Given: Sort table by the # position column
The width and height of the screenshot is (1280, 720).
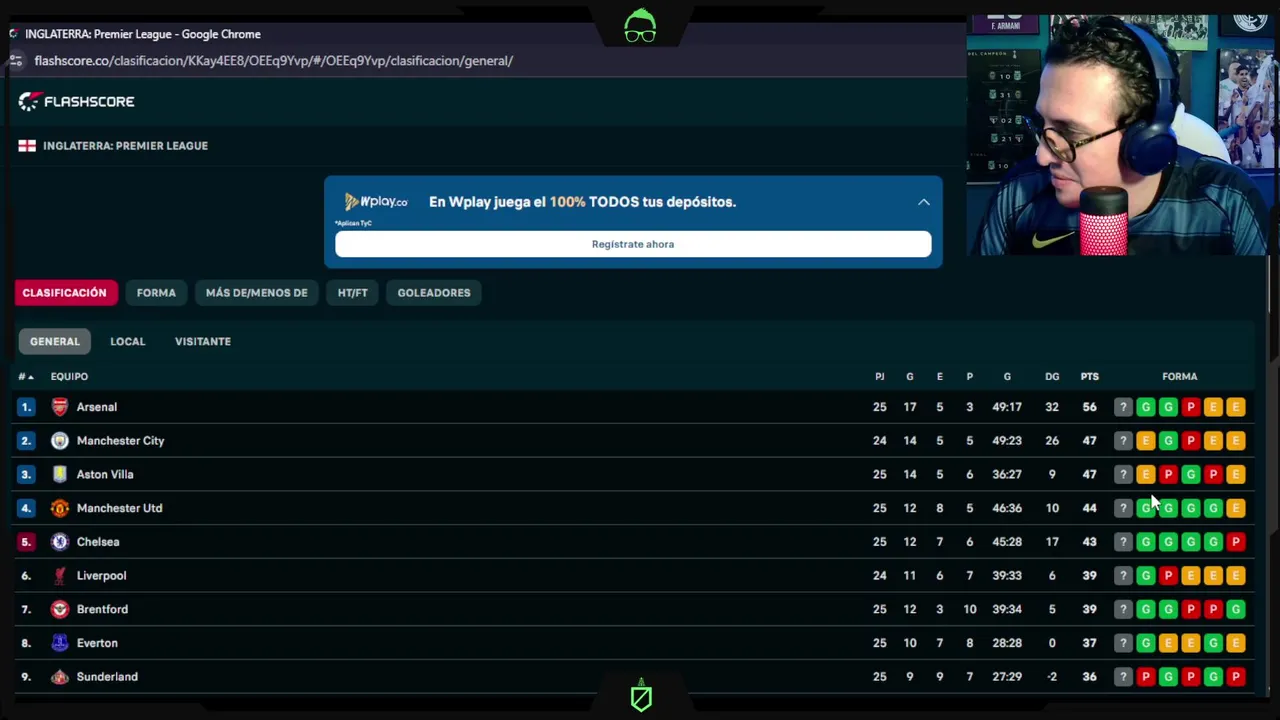Looking at the screenshot, I should 26,377.
